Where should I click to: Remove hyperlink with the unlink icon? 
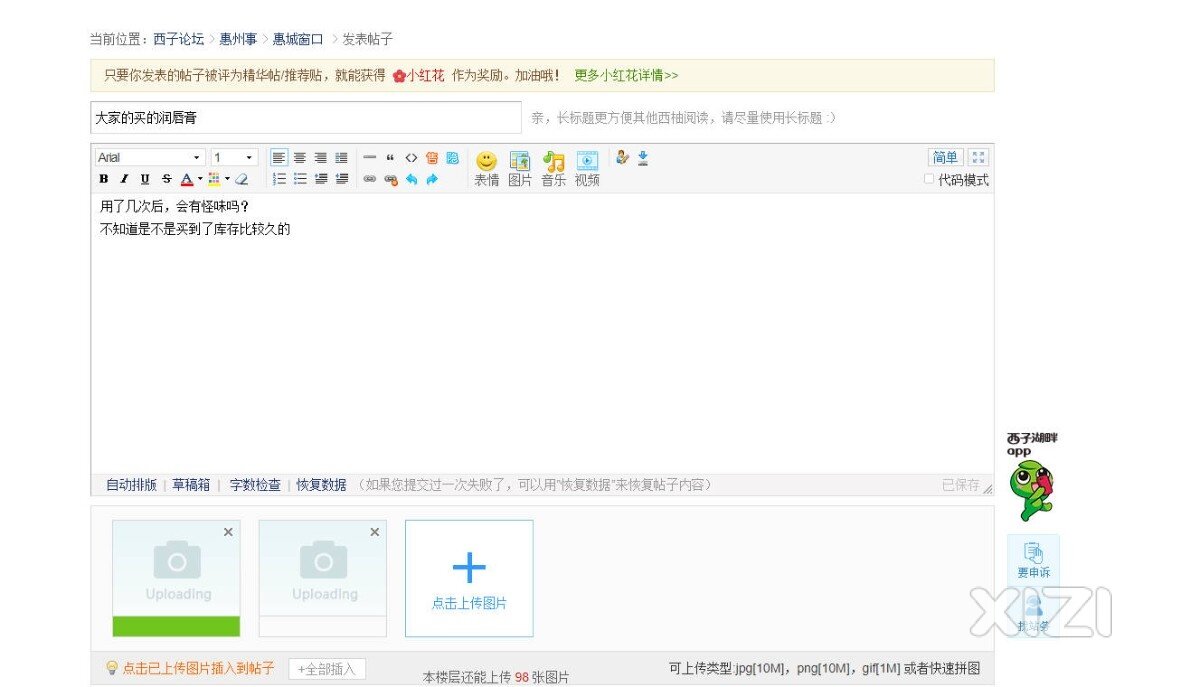click(390, 179)
